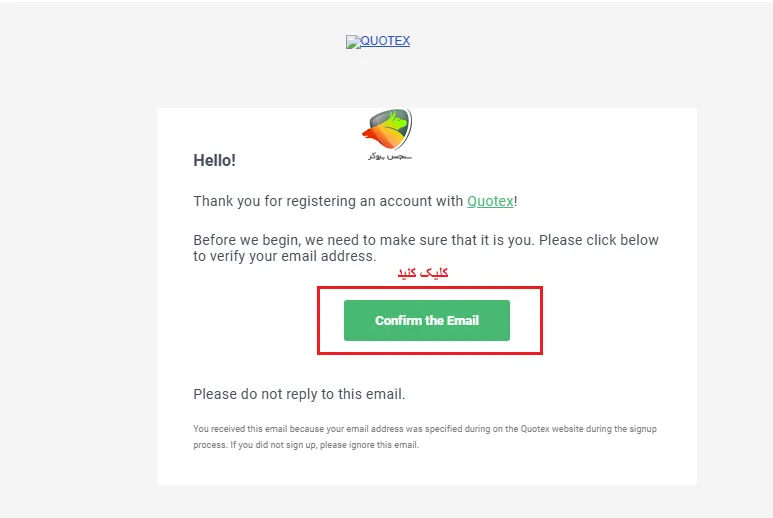Click the word "Confirm" on the green button
This screenshot has height=518, width=773.
(398, 321)
